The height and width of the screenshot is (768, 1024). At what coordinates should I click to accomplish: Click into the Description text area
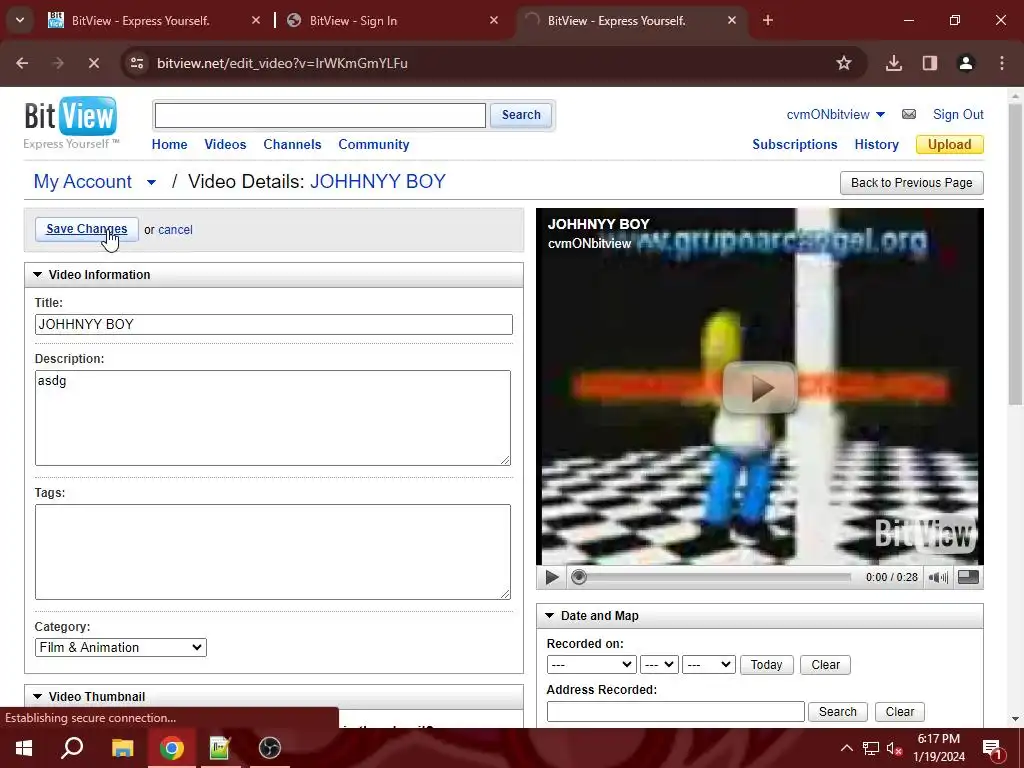click(x=273, y=418)
